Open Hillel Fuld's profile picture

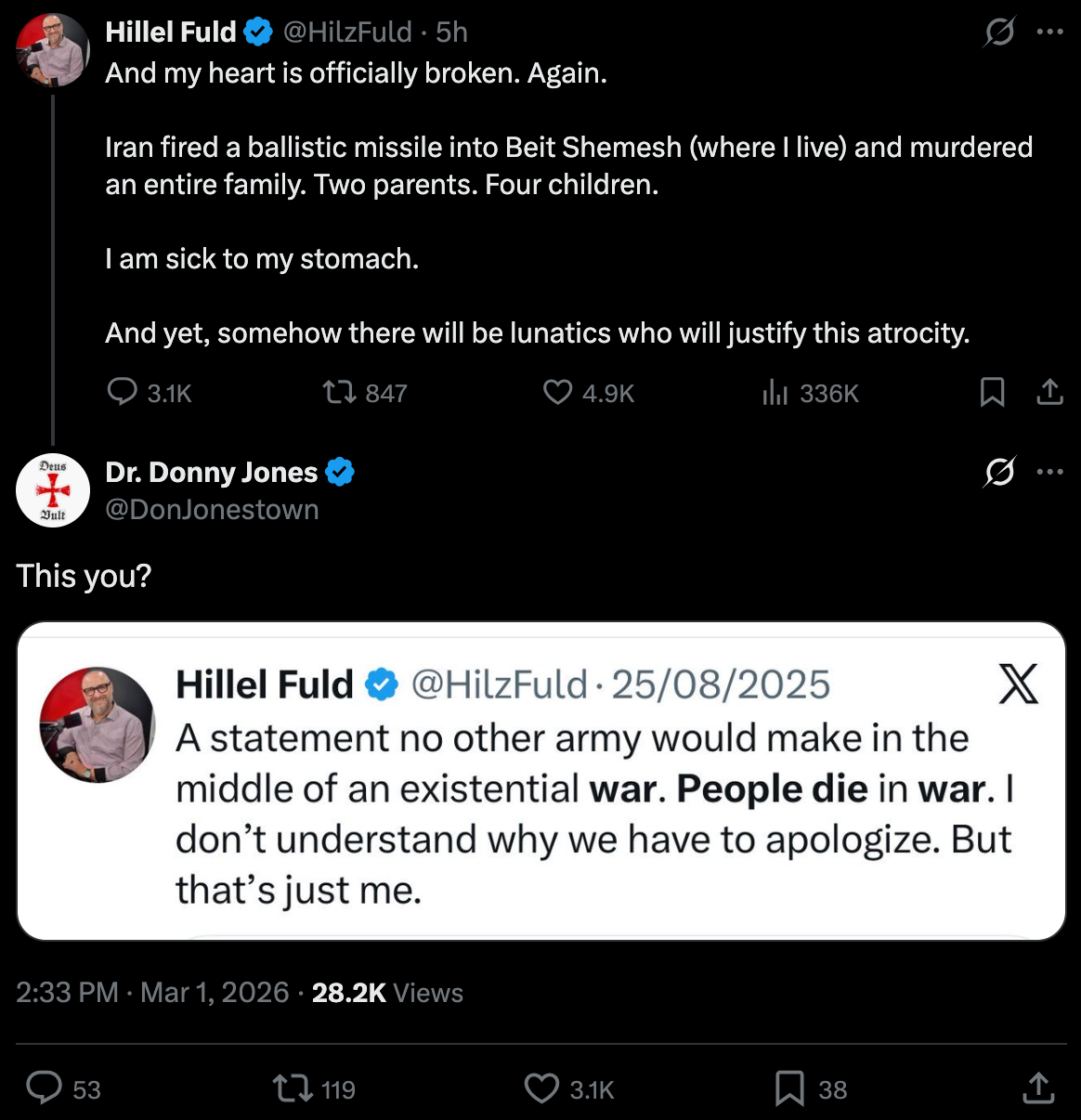click(x=53, y=51)
